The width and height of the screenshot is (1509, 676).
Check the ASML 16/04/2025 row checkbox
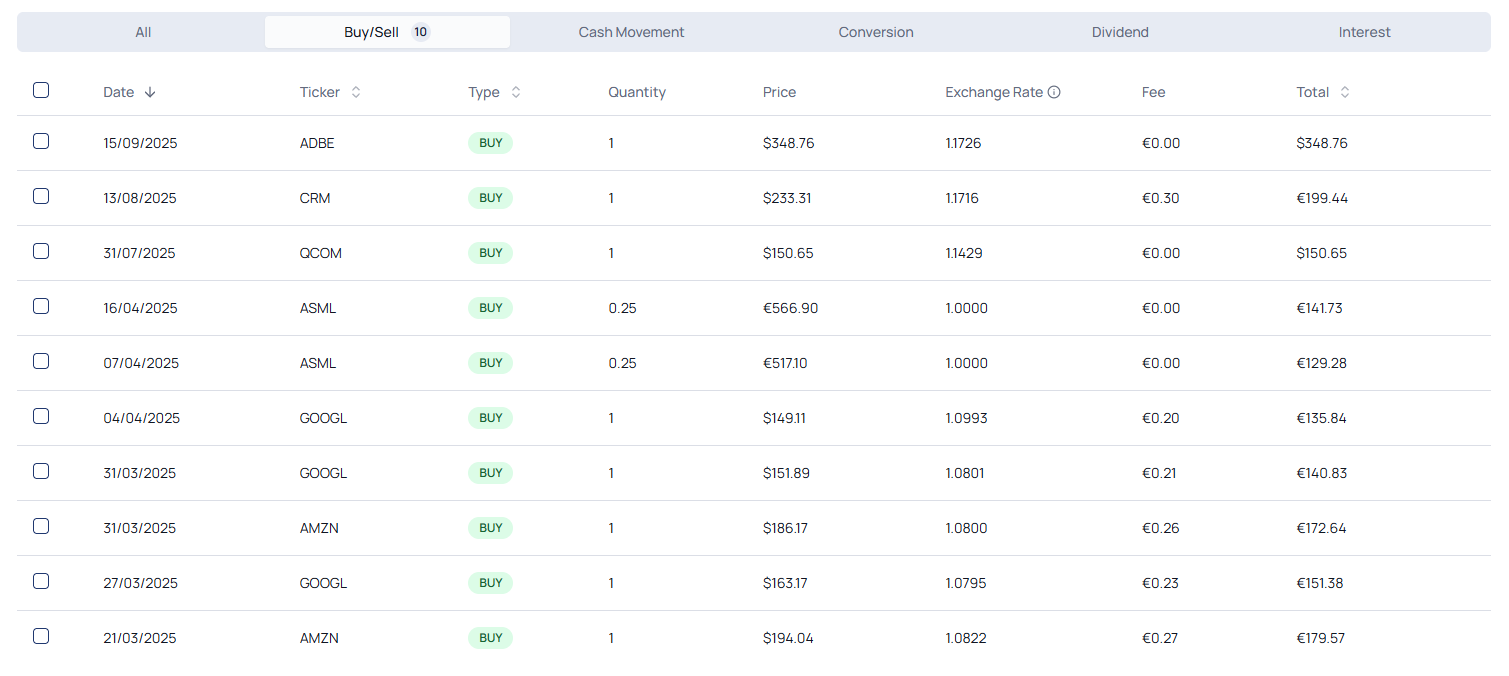tap(41, 306)
